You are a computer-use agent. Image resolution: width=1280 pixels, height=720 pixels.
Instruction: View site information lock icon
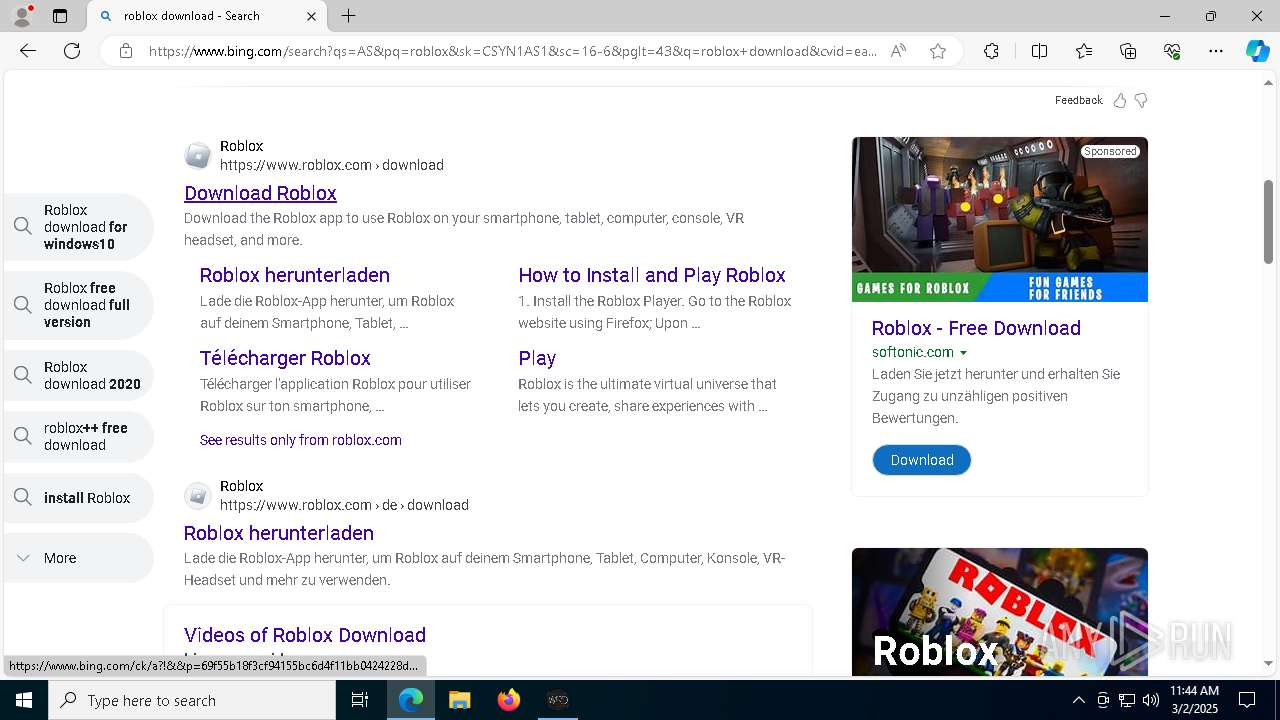tap(126, 51)
